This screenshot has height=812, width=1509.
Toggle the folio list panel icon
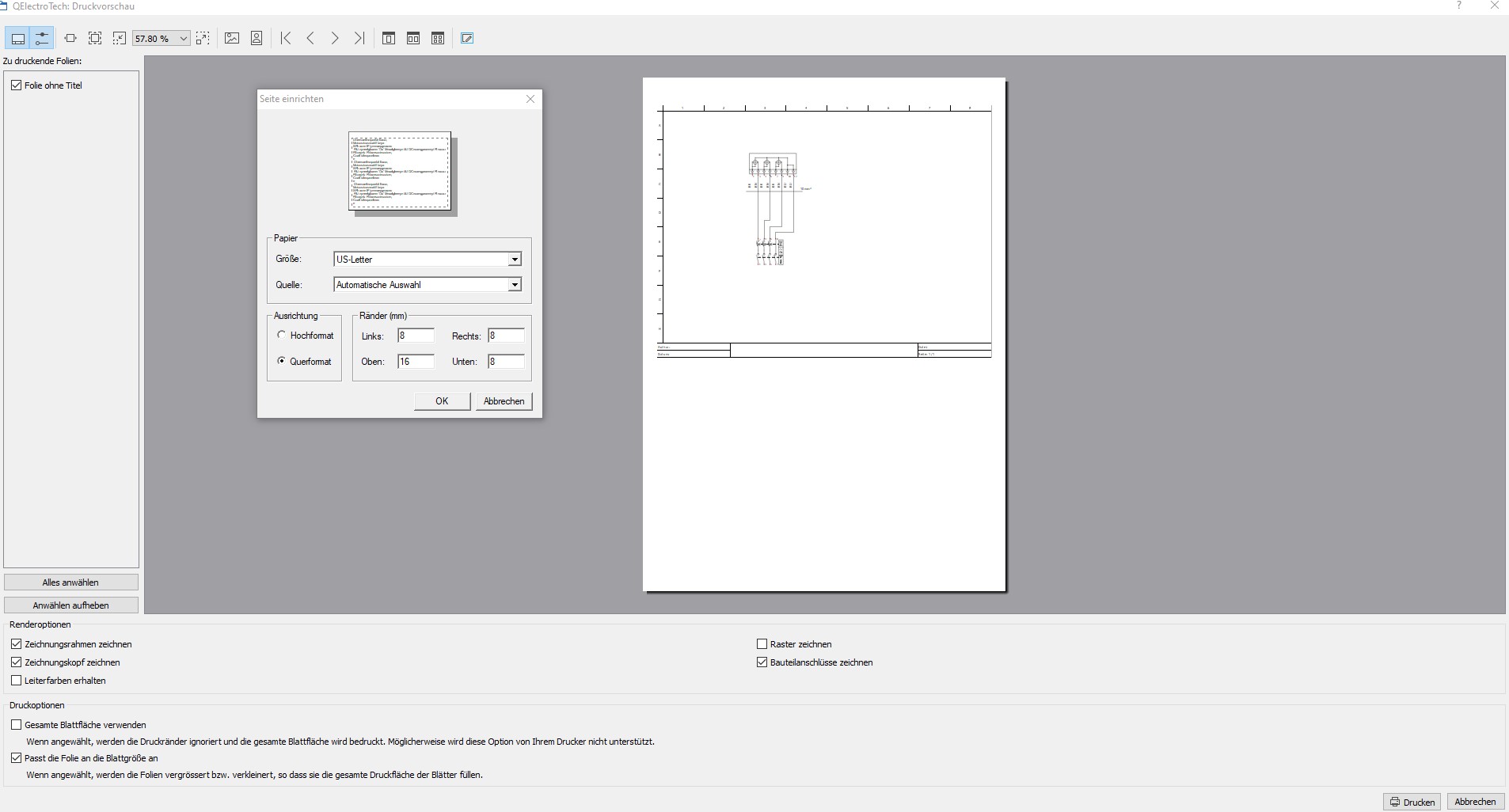(x=17, y=38)
